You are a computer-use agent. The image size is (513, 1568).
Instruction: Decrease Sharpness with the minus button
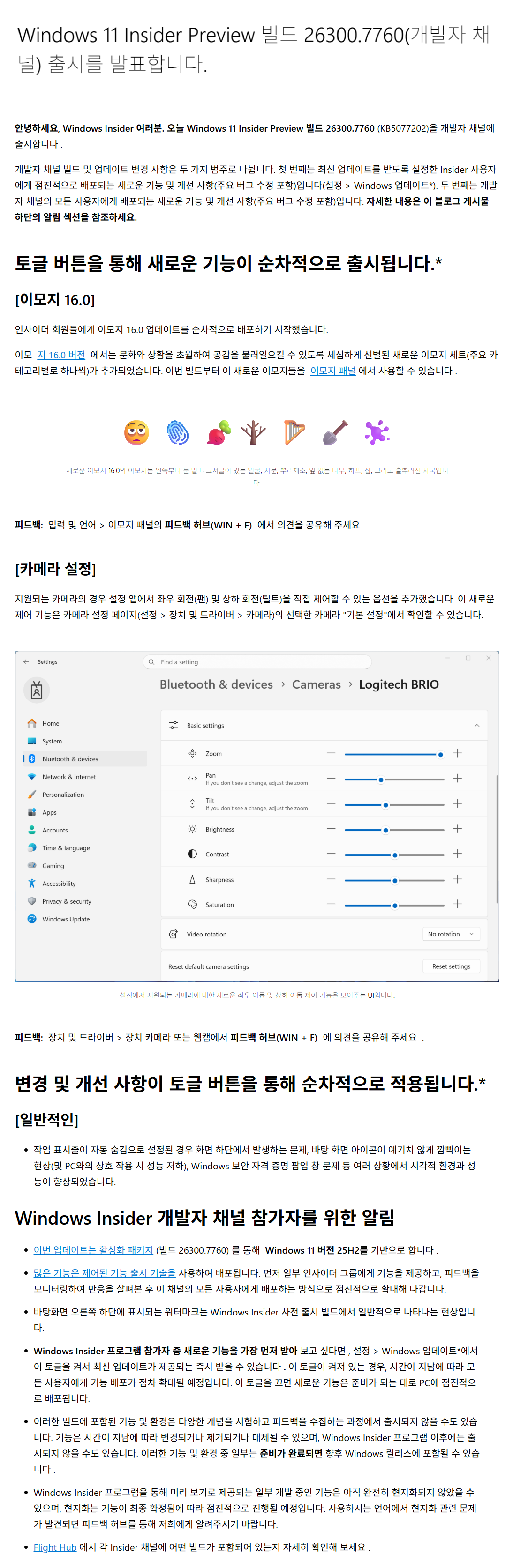331,879
